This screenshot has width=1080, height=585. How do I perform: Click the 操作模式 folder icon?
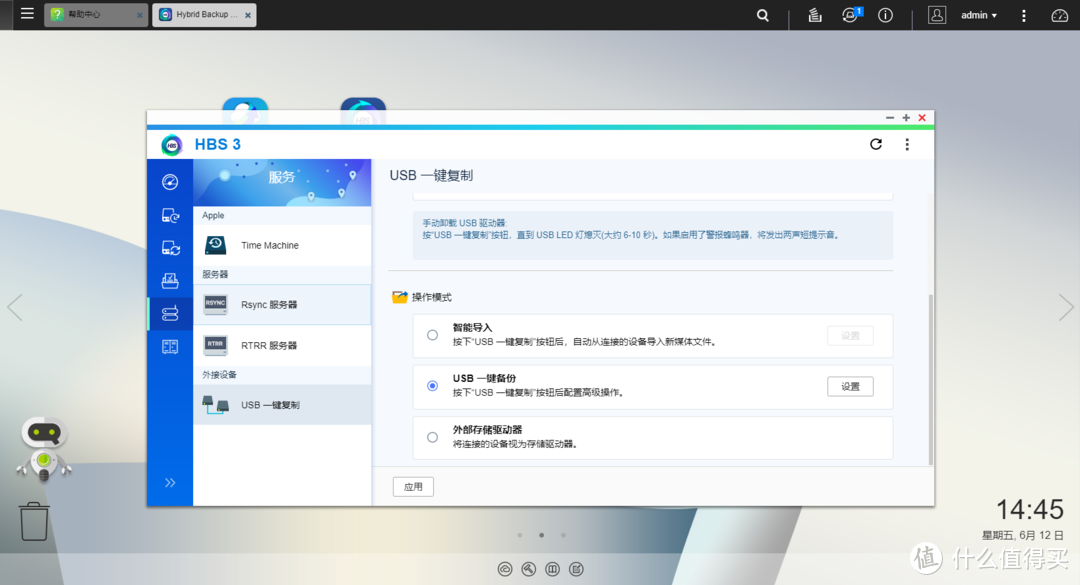[399, 297]
